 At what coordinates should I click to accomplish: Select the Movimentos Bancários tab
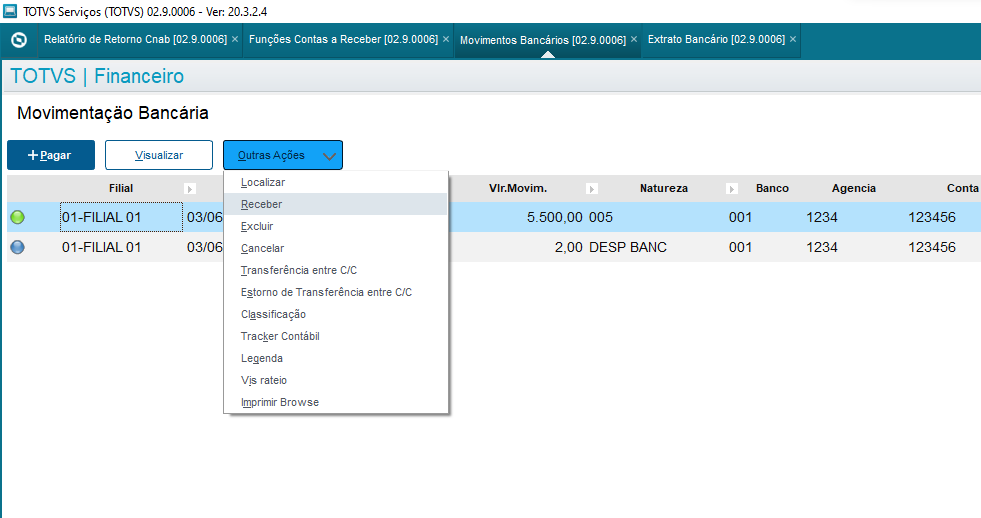[x=542, y=40]
